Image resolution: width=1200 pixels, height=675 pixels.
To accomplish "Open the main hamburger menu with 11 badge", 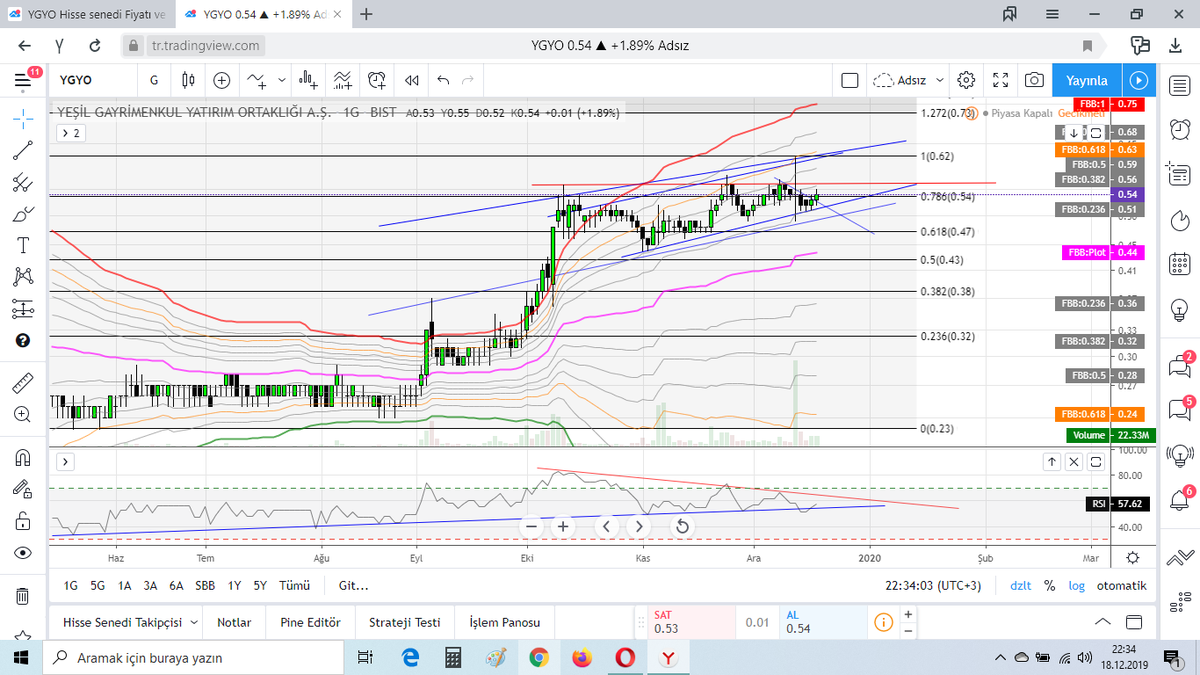I will [x=23, y=80].
